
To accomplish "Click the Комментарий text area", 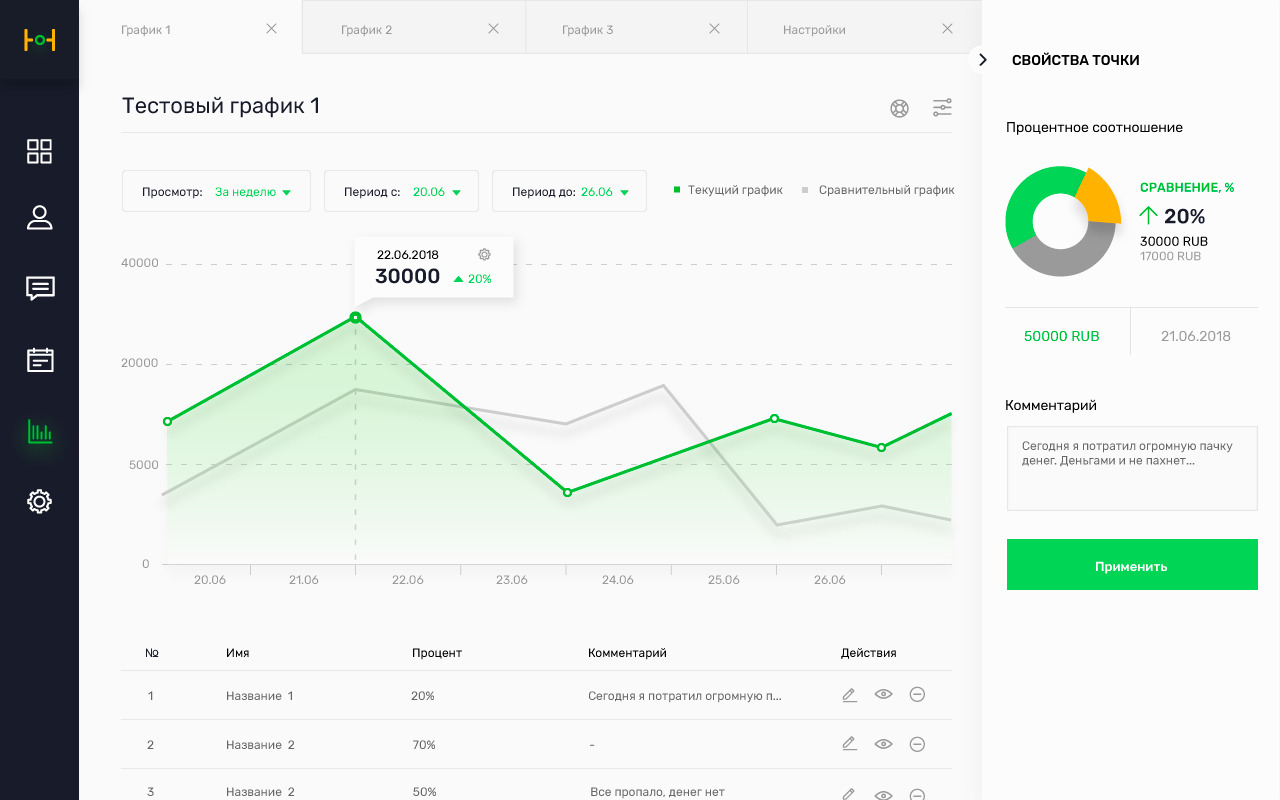I will pyautogui.click(x=1132, y=468).
